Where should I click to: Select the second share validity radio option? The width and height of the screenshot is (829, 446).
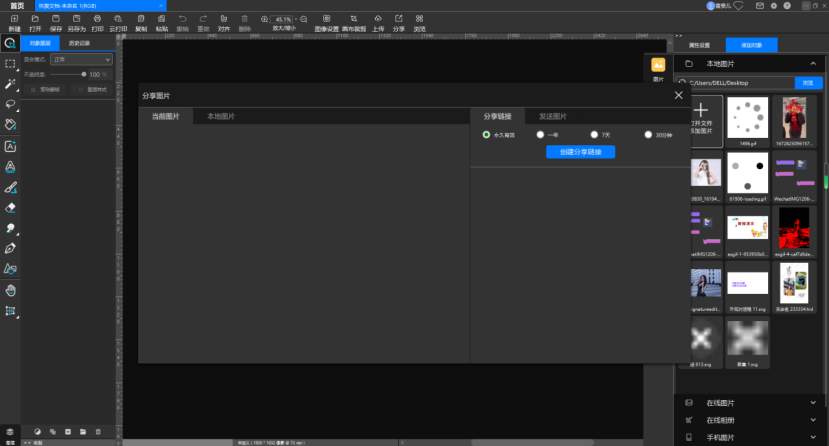coord(540,135)
